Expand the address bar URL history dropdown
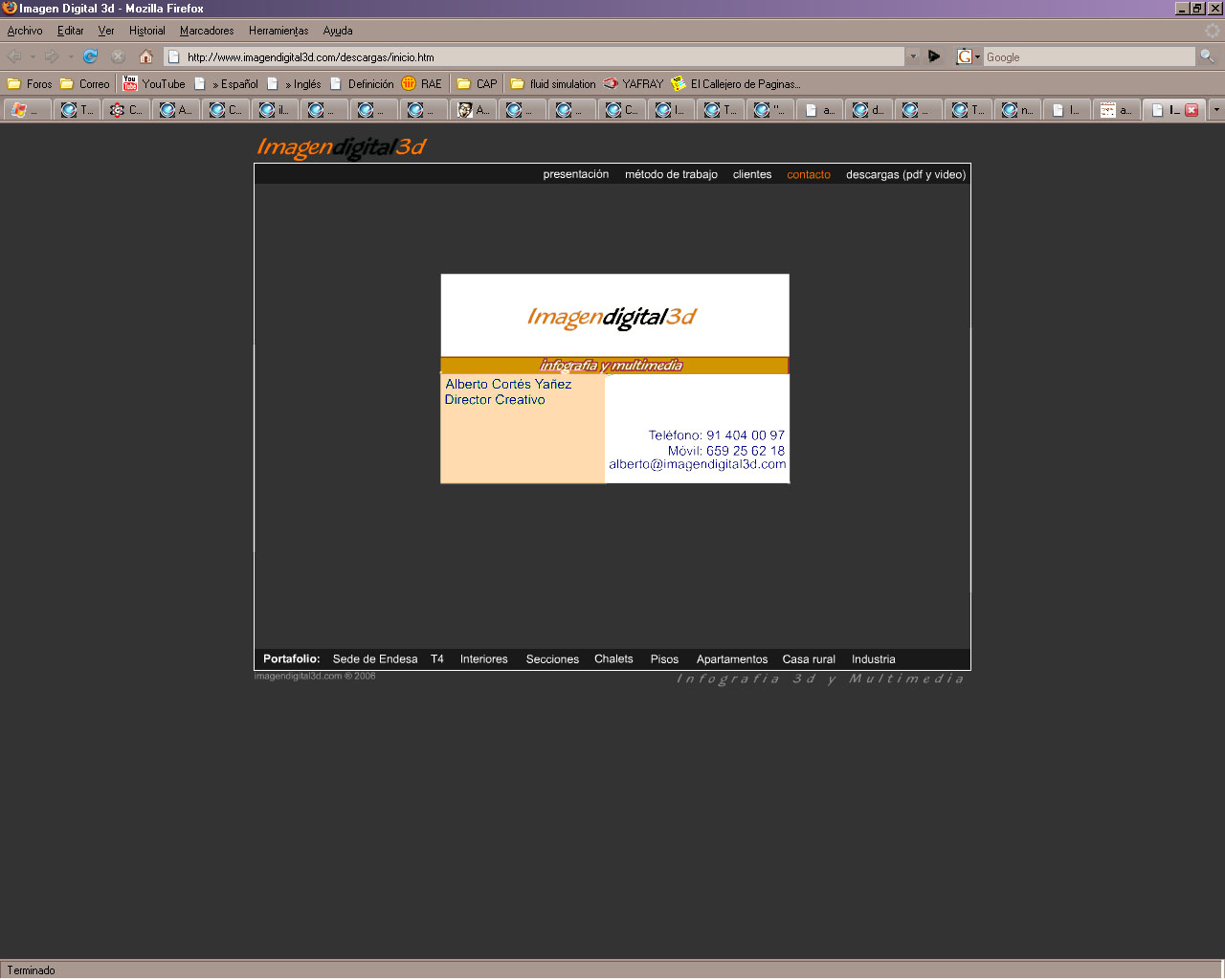The image size is (1225, 980). (913, 56)
